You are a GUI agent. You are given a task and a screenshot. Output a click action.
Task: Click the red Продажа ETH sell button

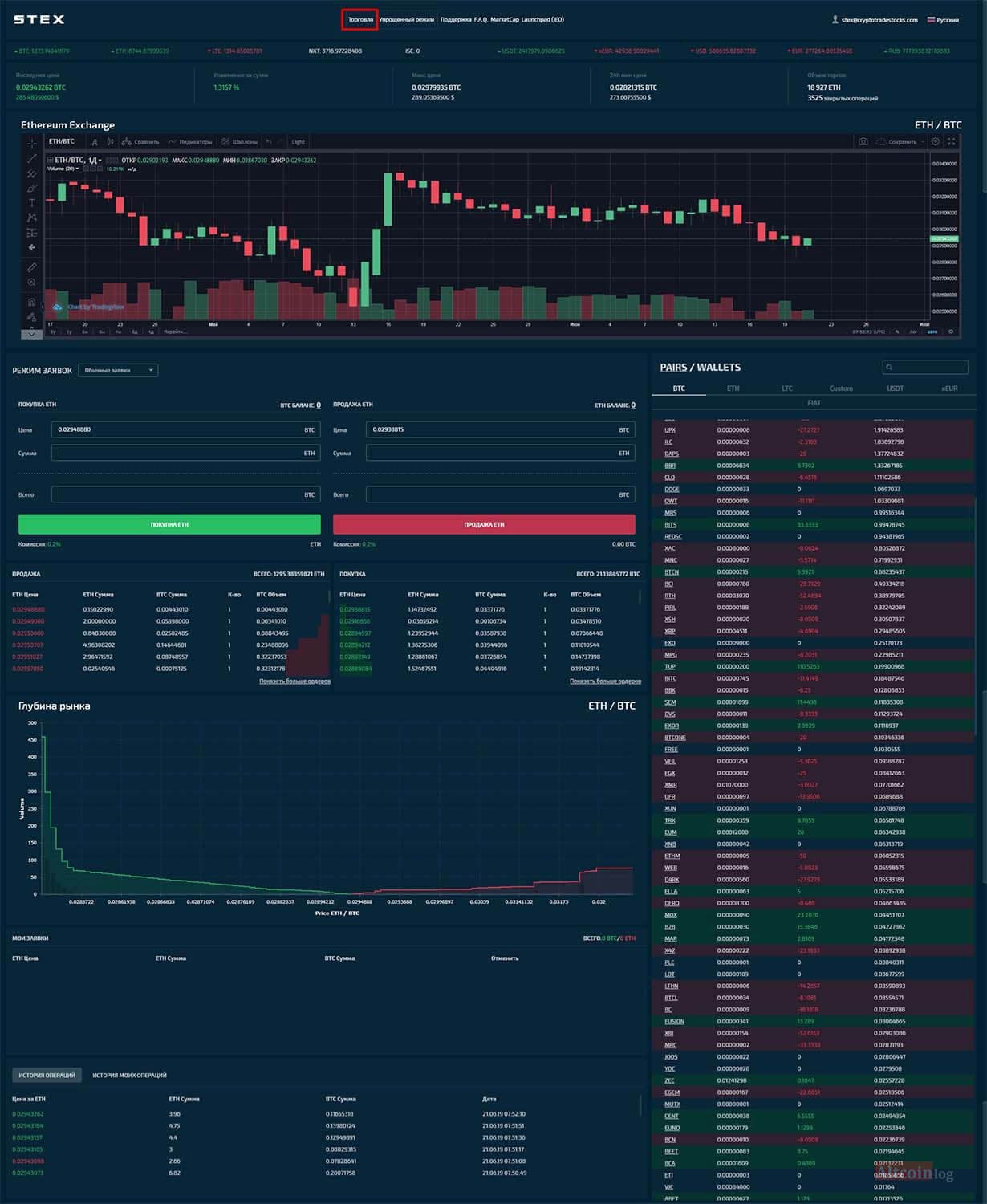click(x=484, y=524)
